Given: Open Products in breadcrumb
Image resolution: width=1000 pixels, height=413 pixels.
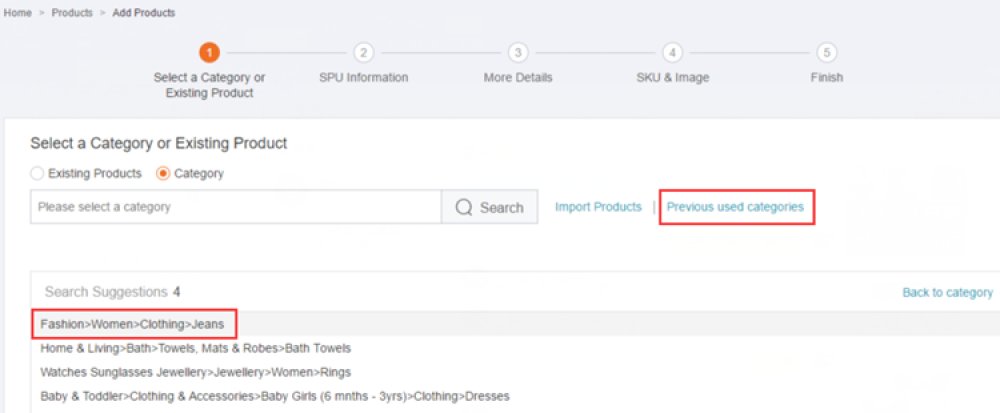Looking at the screenshot, I should coord(72,13).
